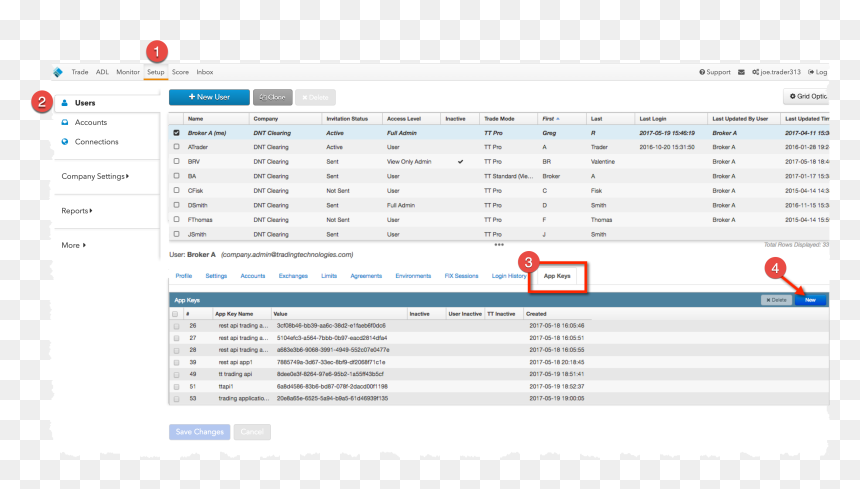860x489 pixels.
Task: Switch to the Exchanges tab
Action: click(293, 276)
